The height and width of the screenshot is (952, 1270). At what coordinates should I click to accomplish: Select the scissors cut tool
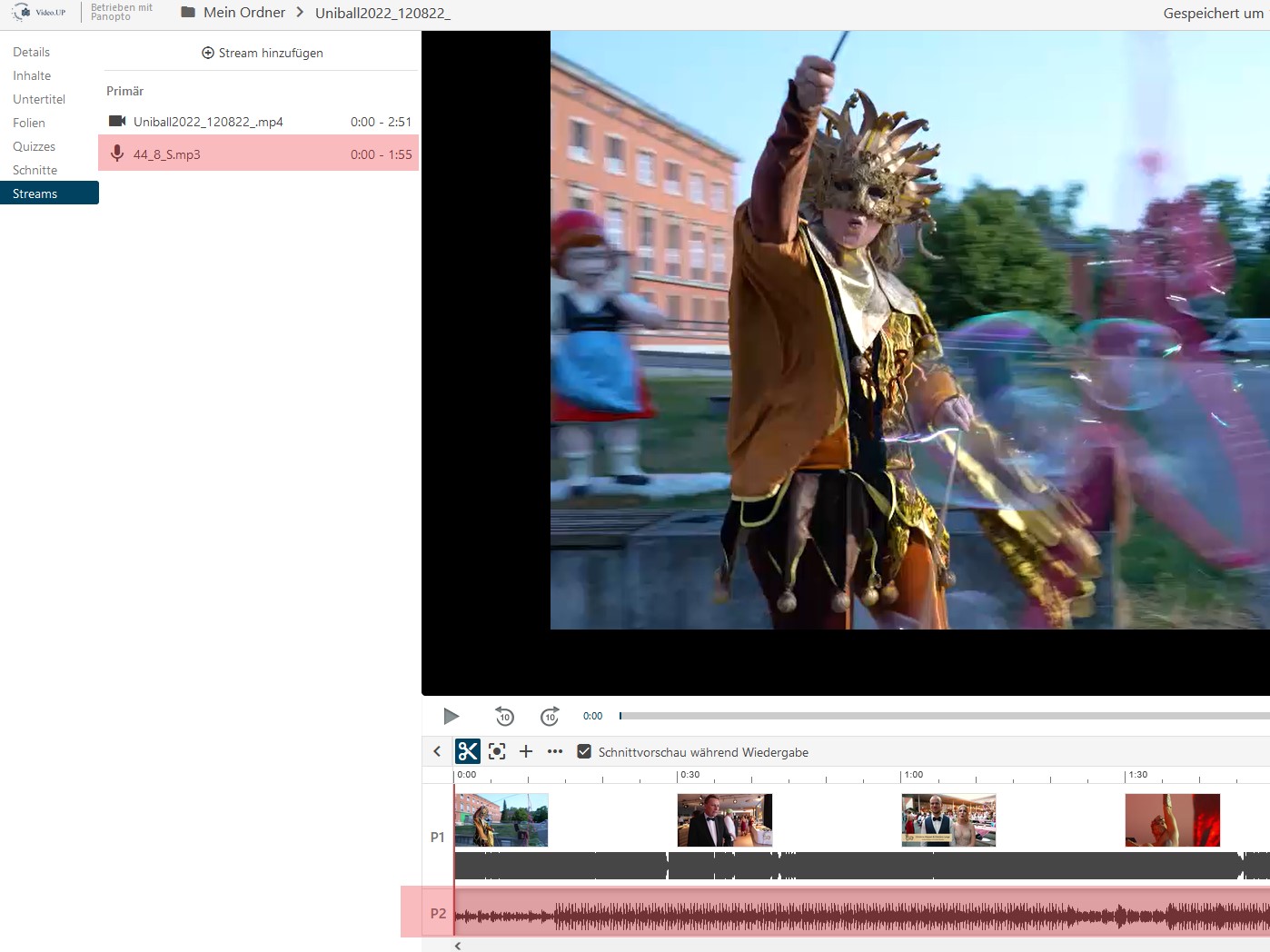pos(468,751)
